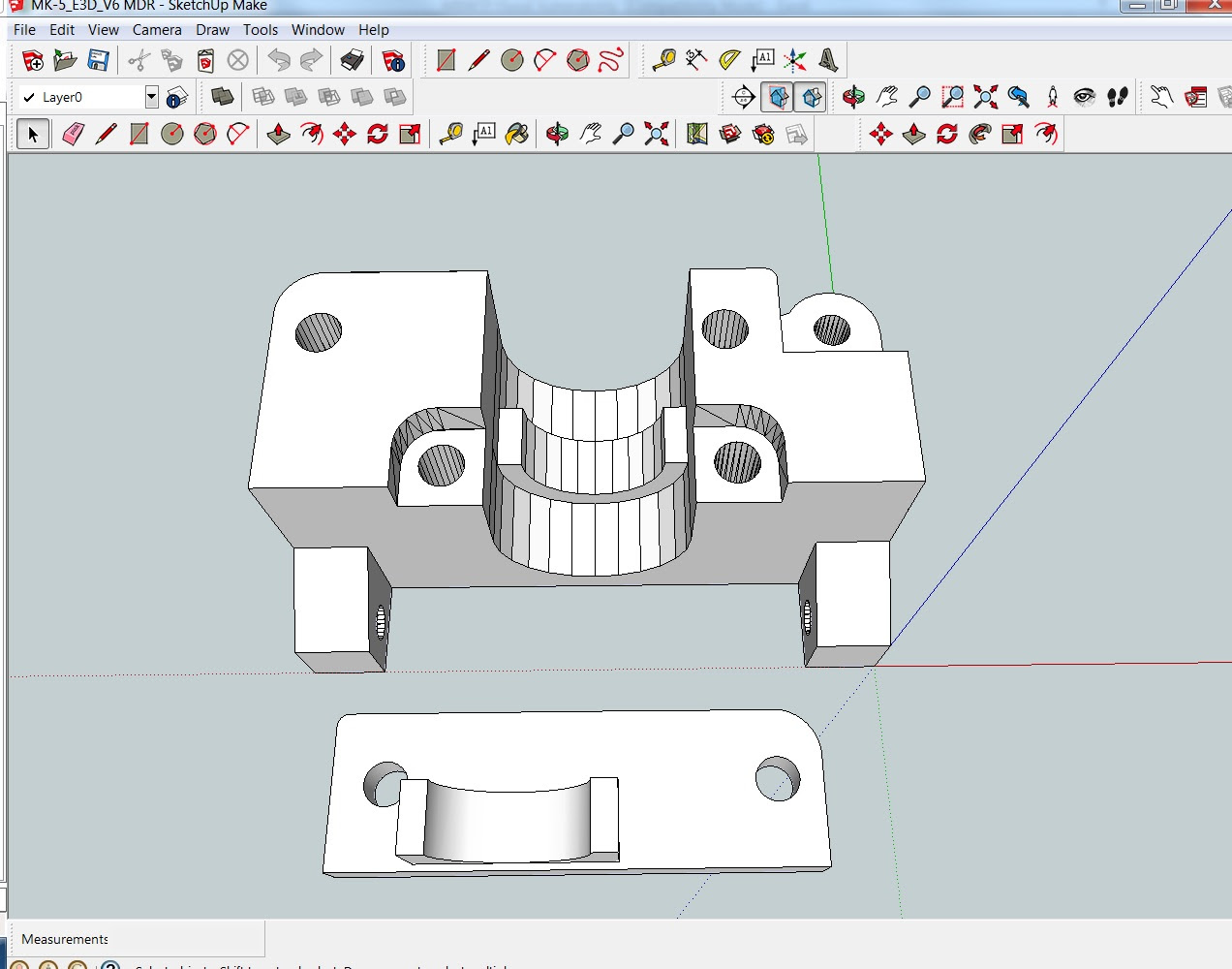Open Layer Manager via the details button
Viewport: 1232px width, 969px height.
tap(176, 96)
